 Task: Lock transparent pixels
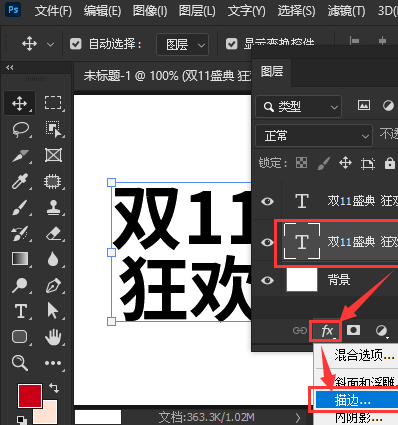click(301, 163)
